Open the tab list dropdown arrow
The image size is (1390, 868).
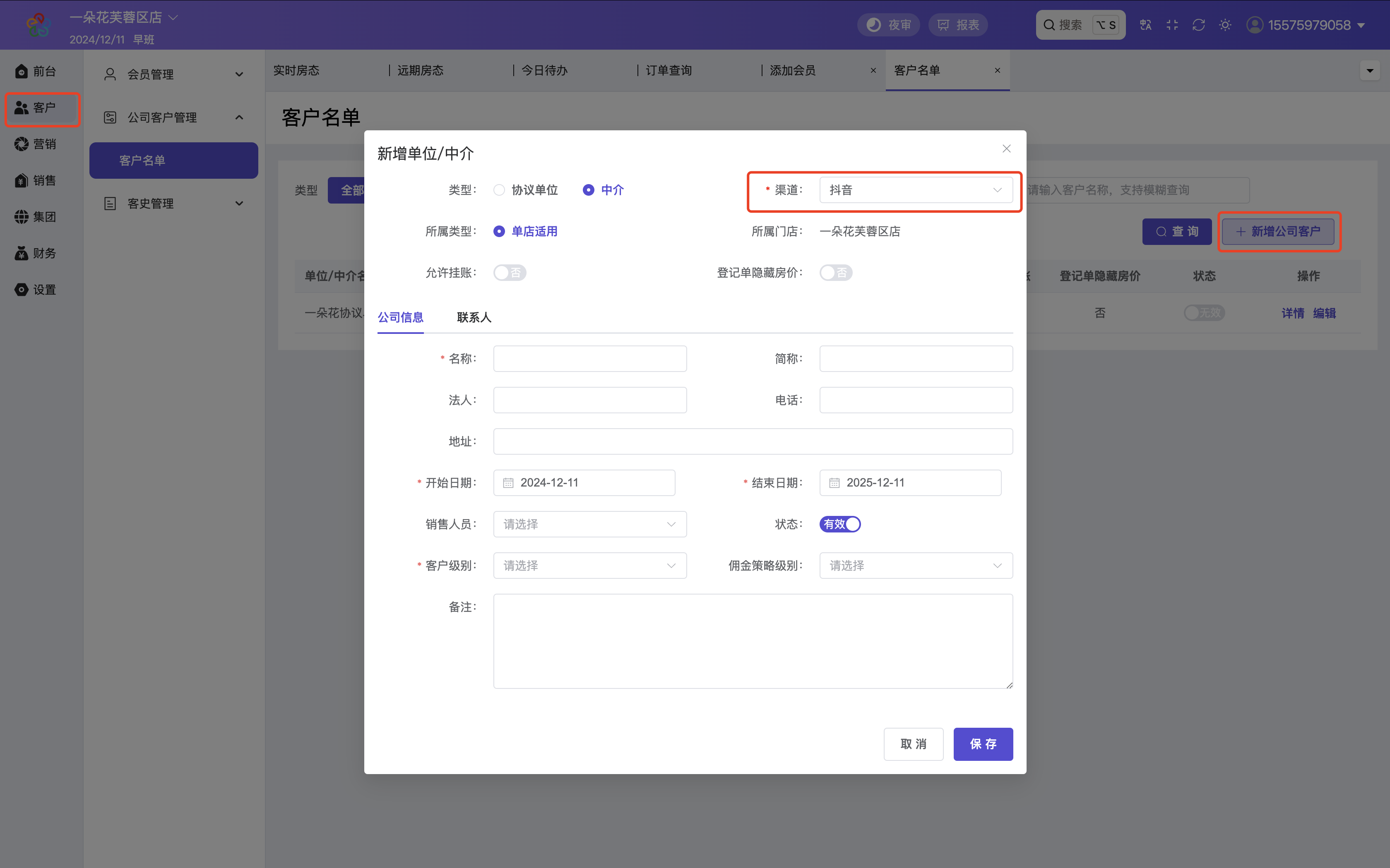(1370, 71)
